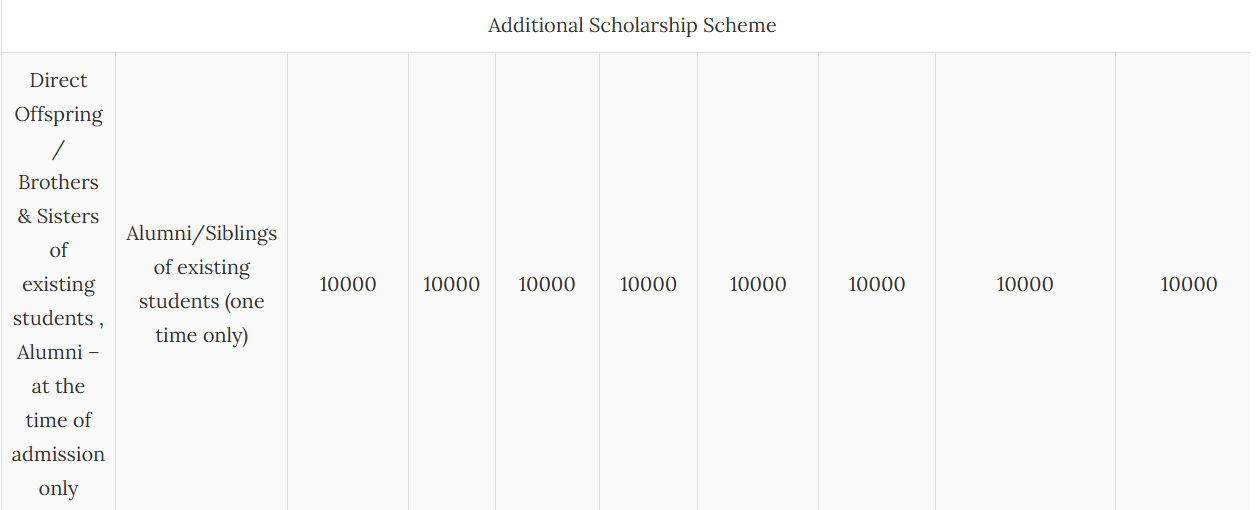Click the standalone slash under Offspring
1258x510 pixels.
(58, 149)
